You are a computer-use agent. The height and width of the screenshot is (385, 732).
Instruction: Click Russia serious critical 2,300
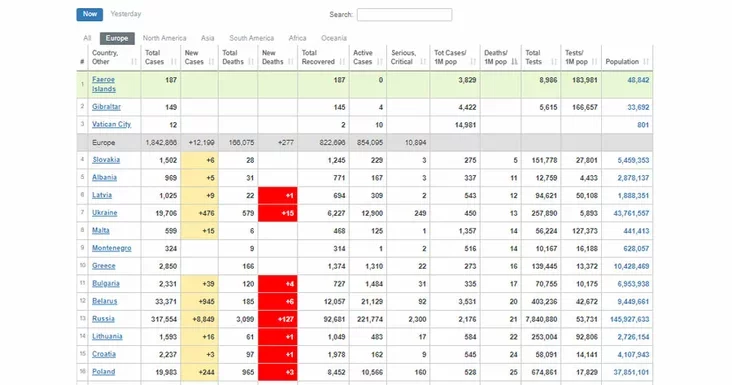(417, 320)
